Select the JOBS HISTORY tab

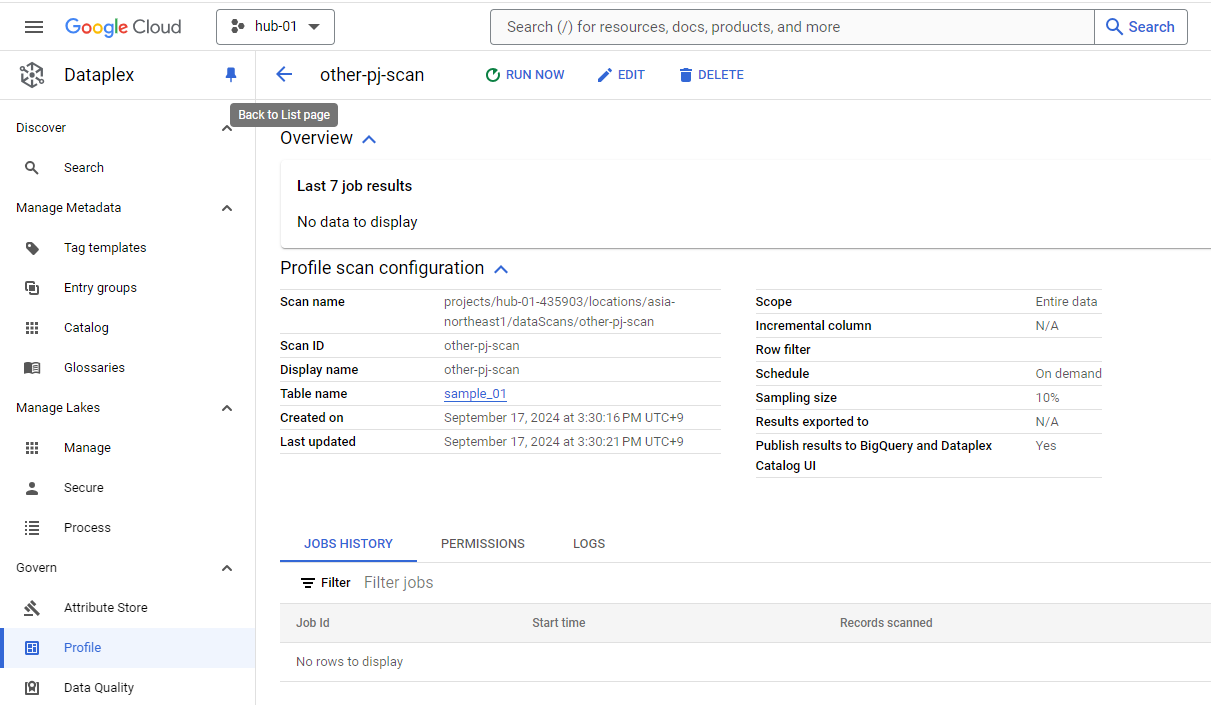click(x=348, y=544)
